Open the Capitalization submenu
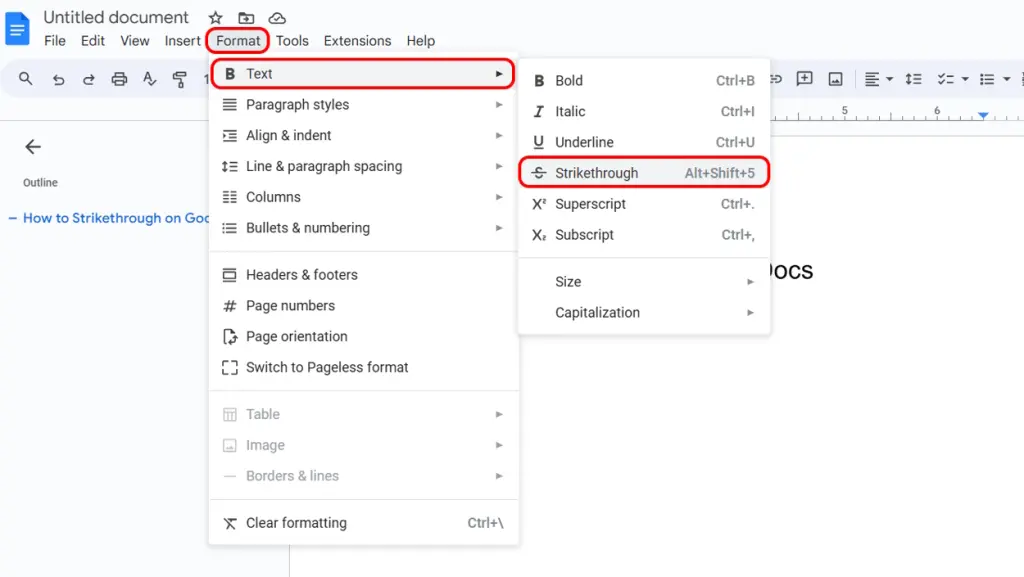Screen dimensions: 1024x577 597,312
